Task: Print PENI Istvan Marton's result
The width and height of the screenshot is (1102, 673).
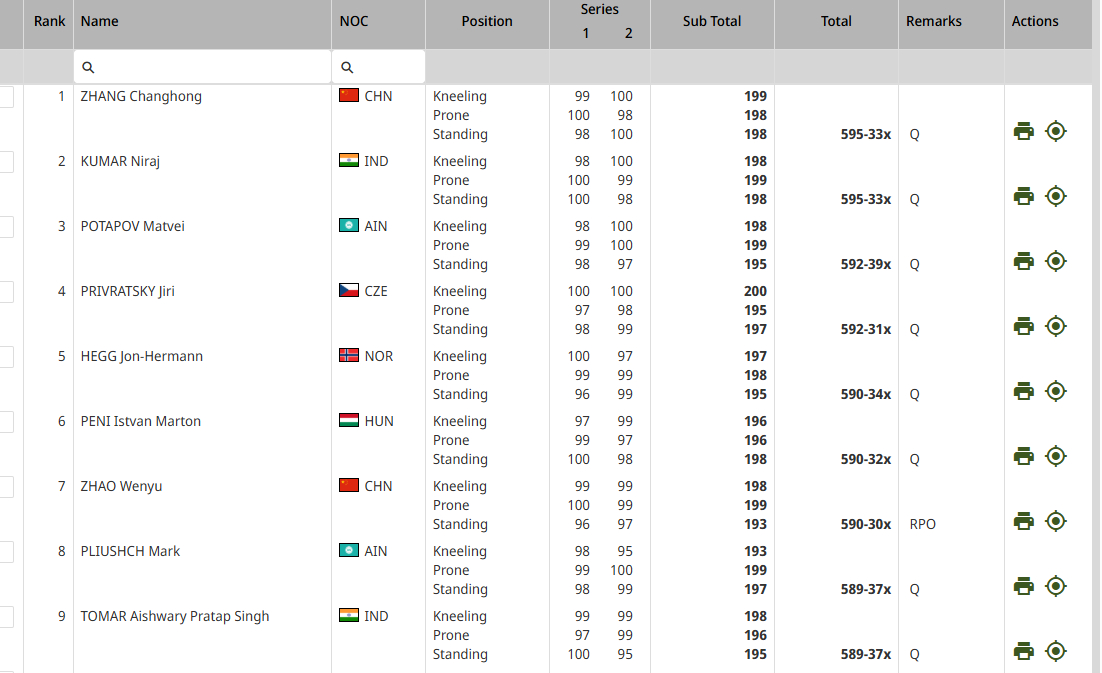Action: tap(1023, 456)
